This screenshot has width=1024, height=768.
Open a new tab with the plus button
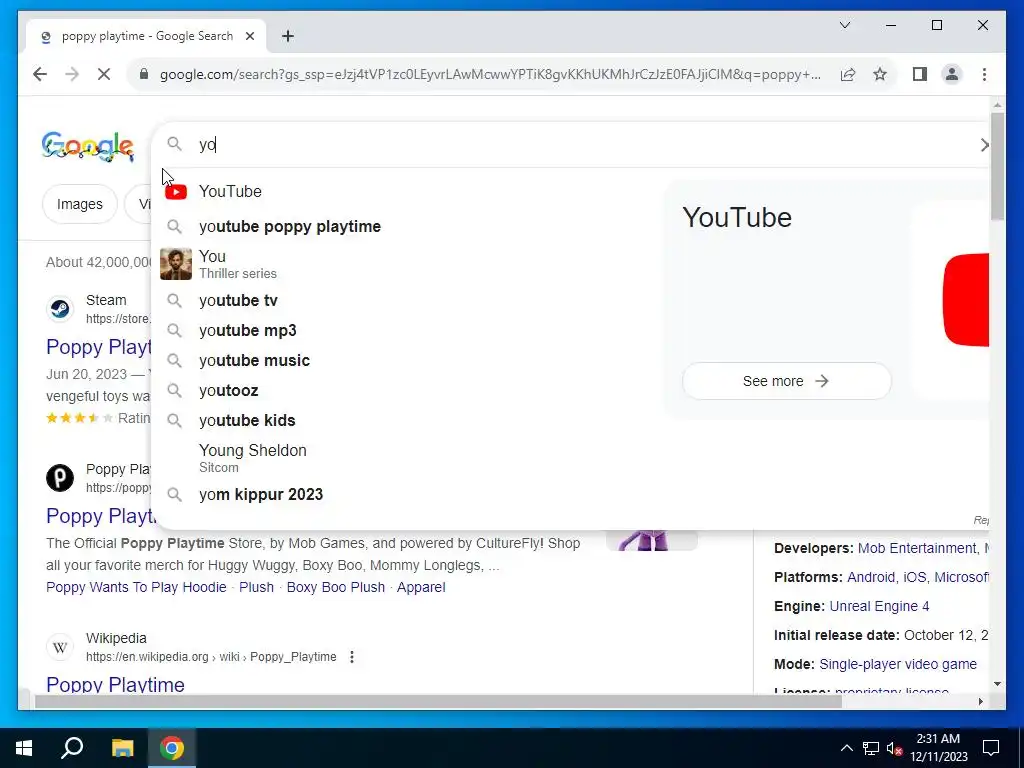tap(288, 36)
